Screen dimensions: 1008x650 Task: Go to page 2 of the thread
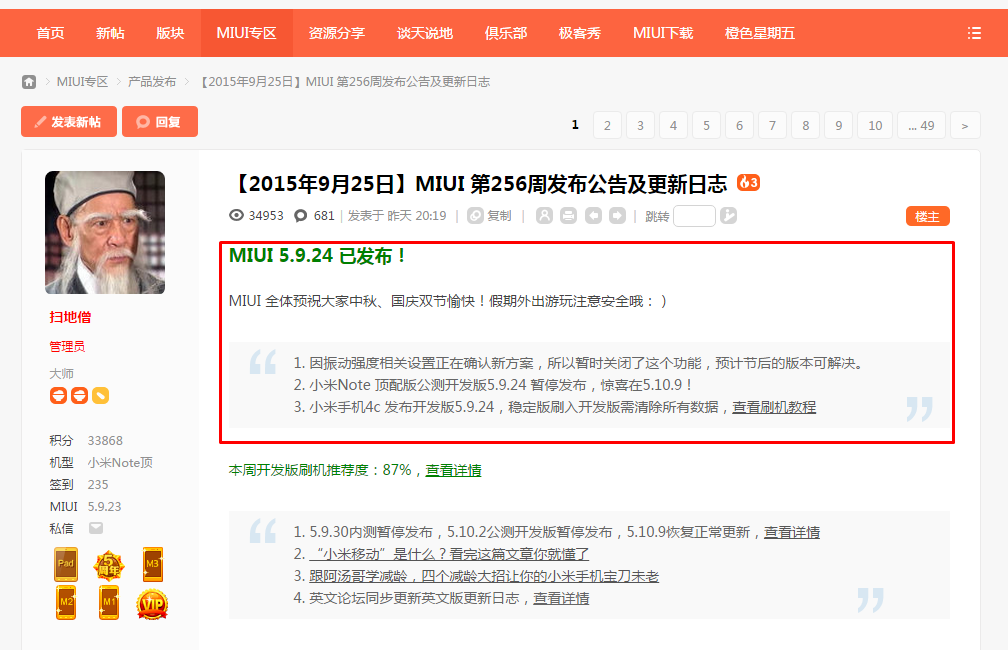(607, 125)
